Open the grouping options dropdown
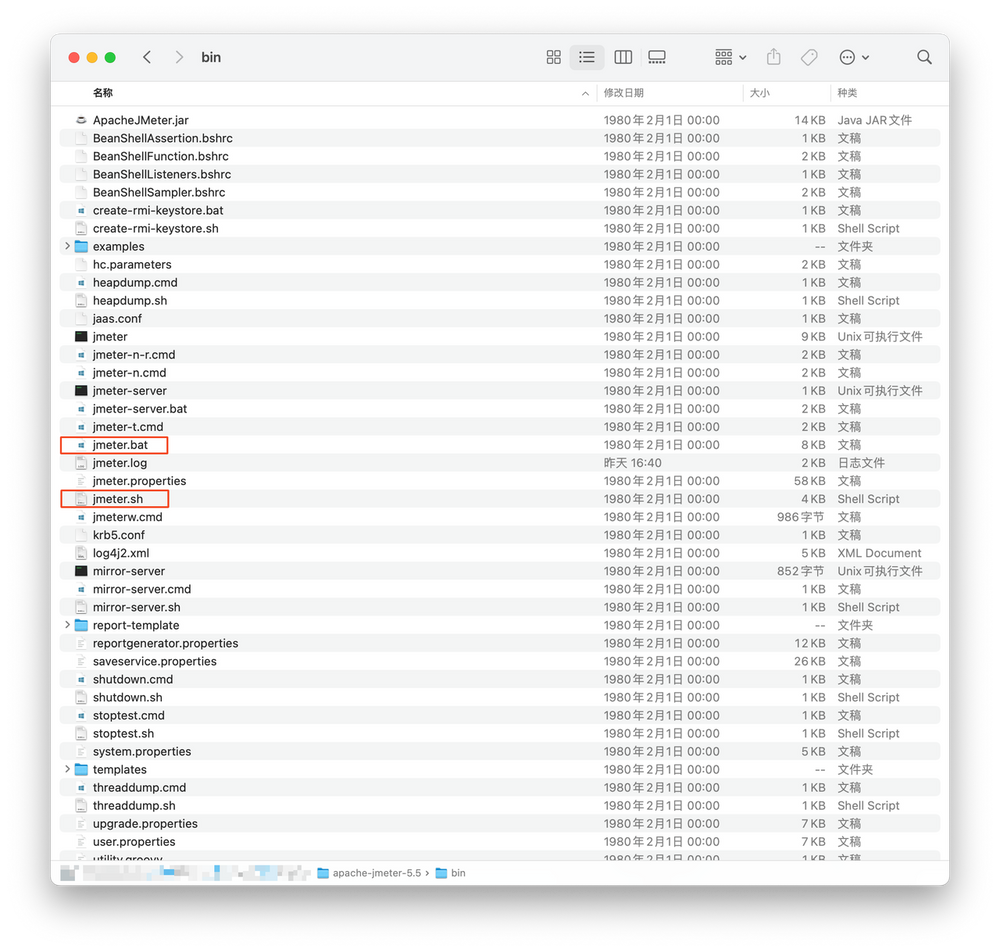The image size is (1000, 952). click(x=729, y=57)
